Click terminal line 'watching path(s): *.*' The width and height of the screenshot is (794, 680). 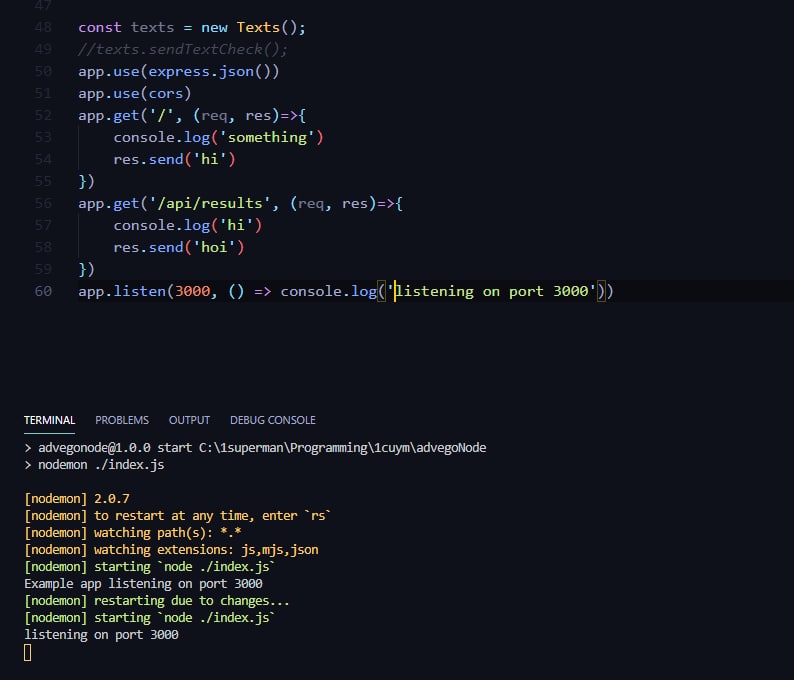(x=133, y=533)
